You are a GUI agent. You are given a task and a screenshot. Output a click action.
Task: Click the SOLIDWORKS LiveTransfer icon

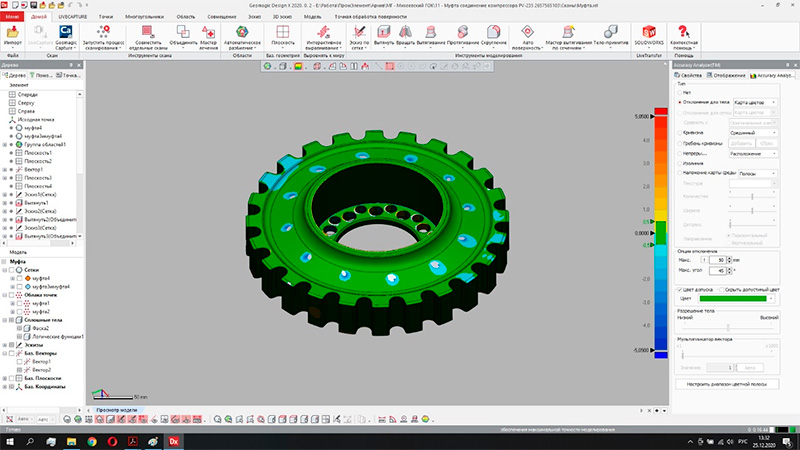coord(649,33)
